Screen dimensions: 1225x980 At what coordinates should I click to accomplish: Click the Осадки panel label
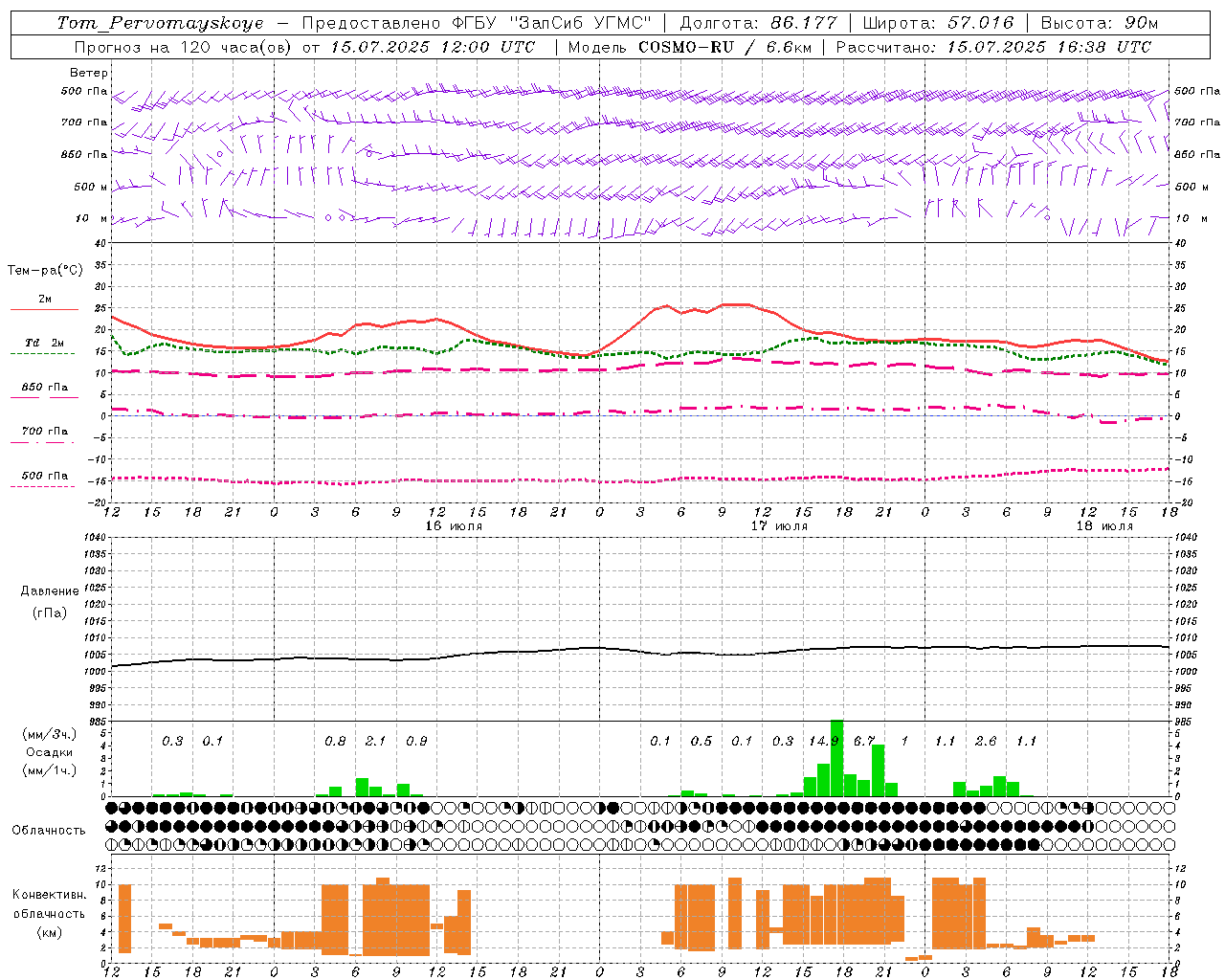pos(50,752)
